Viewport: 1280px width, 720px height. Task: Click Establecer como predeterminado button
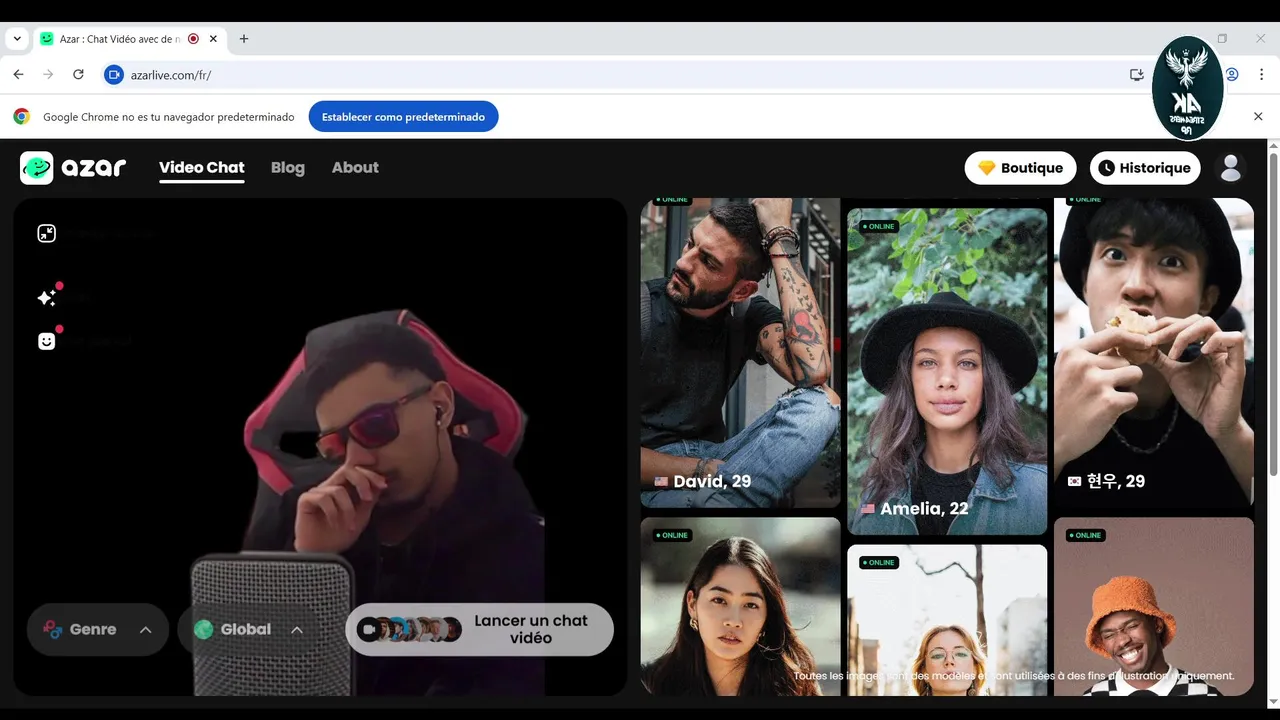tap(403, 117)
